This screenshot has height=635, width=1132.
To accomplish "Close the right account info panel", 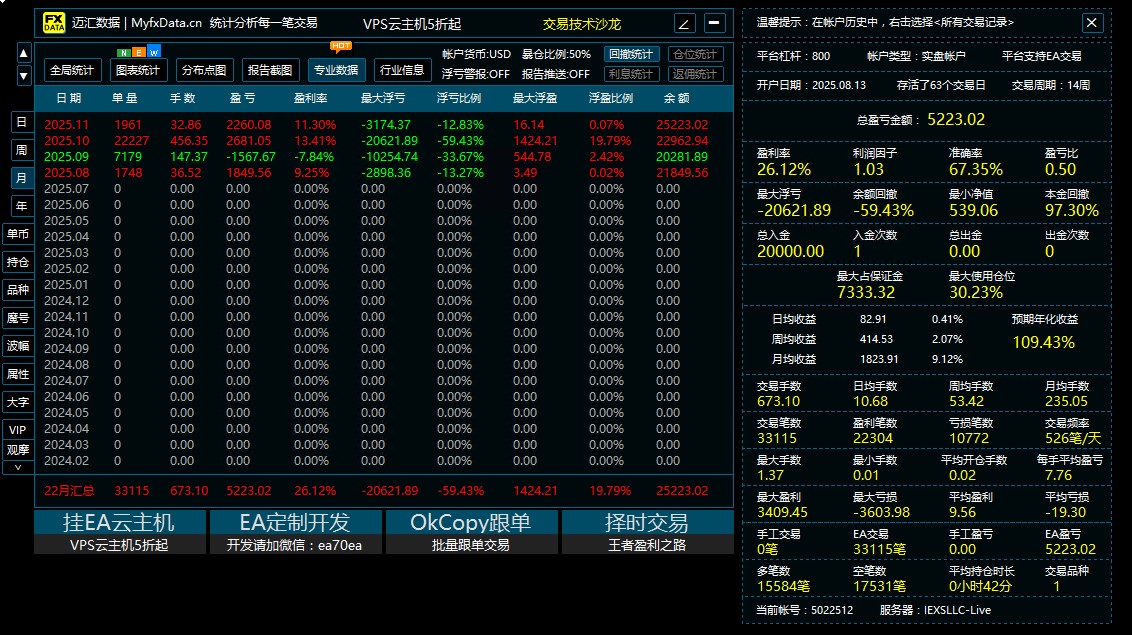I will coord(1092,23).
